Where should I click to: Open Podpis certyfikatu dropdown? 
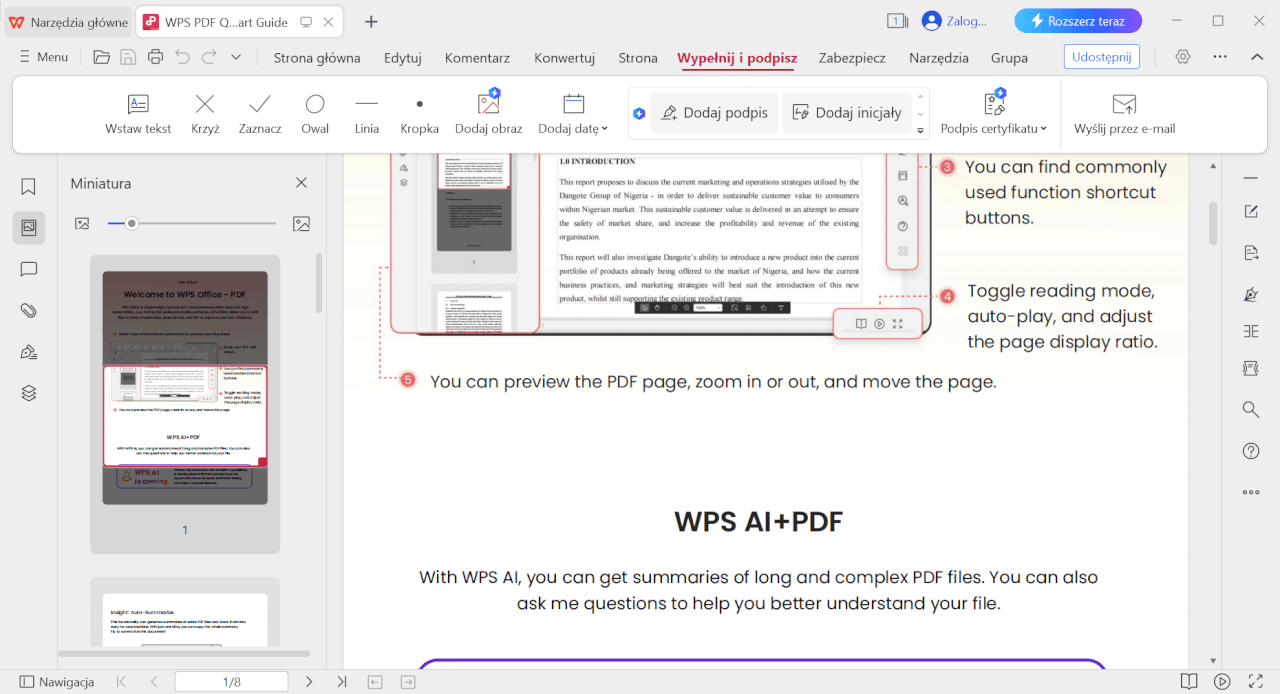coord(994,114)
